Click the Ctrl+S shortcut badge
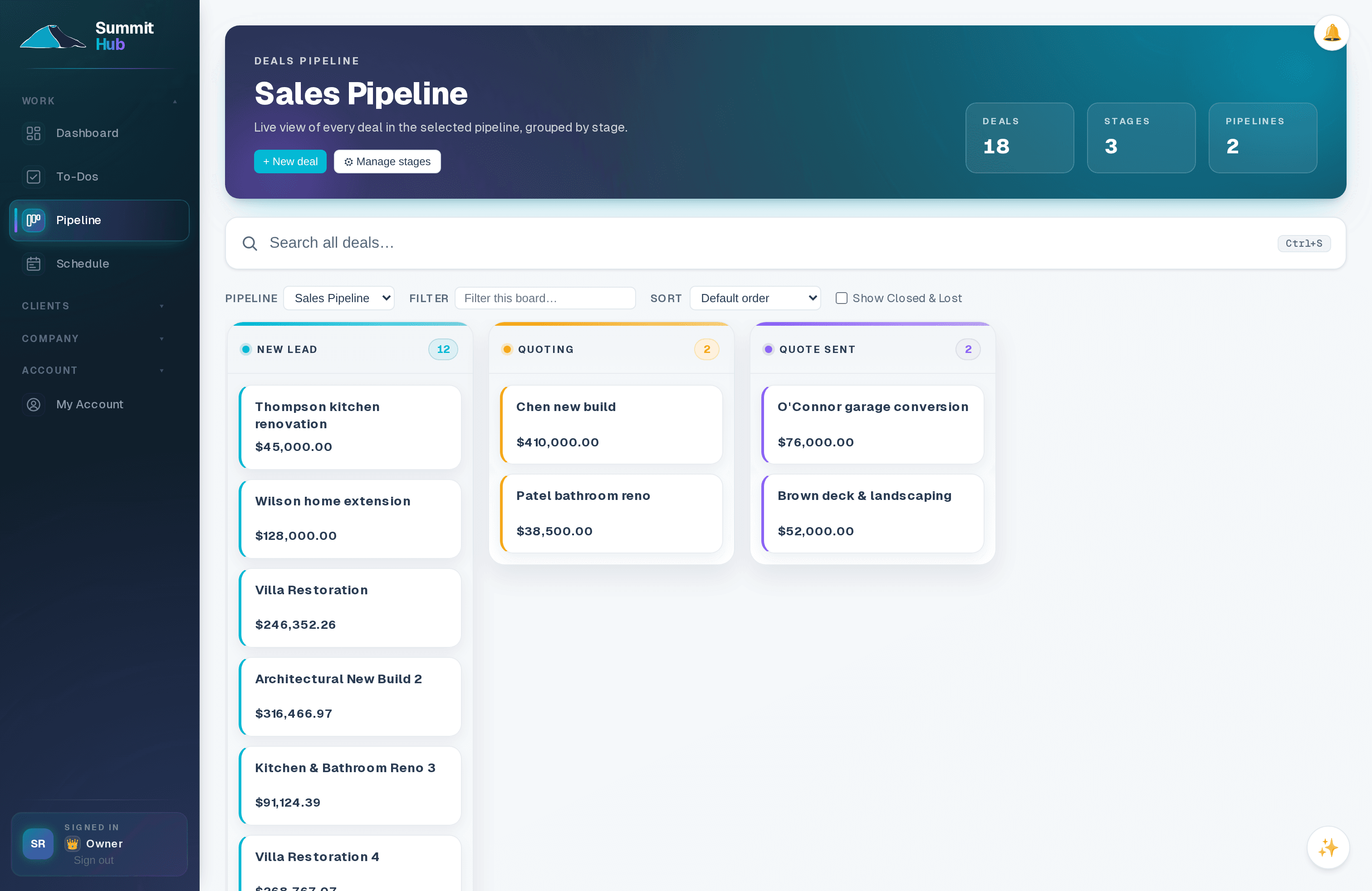Screen dimensions: 1372x891 click(1303, 243)
